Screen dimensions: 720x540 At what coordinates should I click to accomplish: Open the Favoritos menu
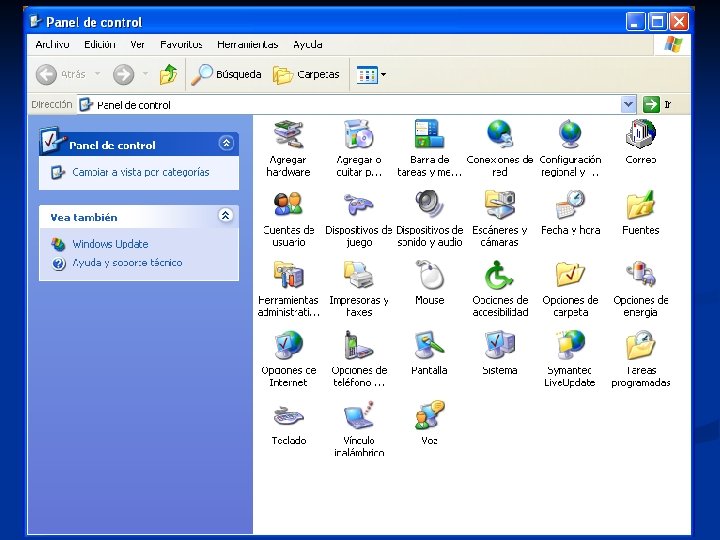point(181,45)
